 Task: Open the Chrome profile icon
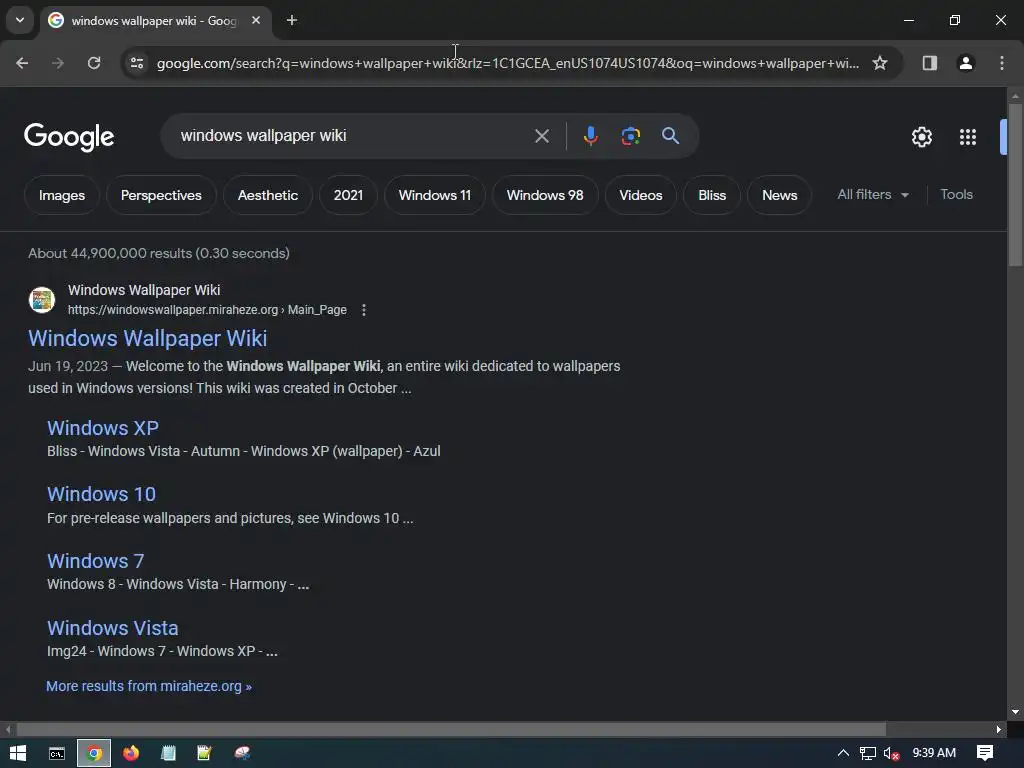(966, 63)
